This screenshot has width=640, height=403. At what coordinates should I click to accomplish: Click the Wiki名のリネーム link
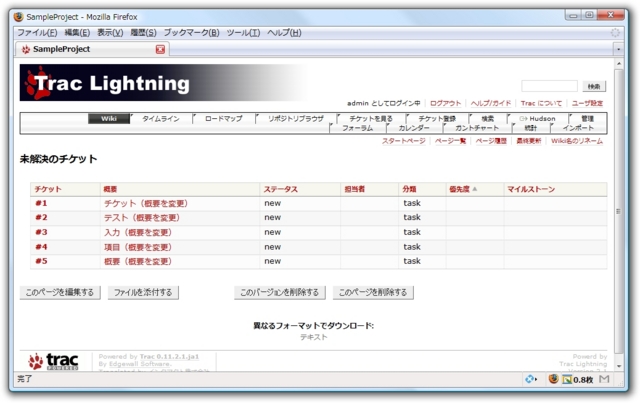577,141
